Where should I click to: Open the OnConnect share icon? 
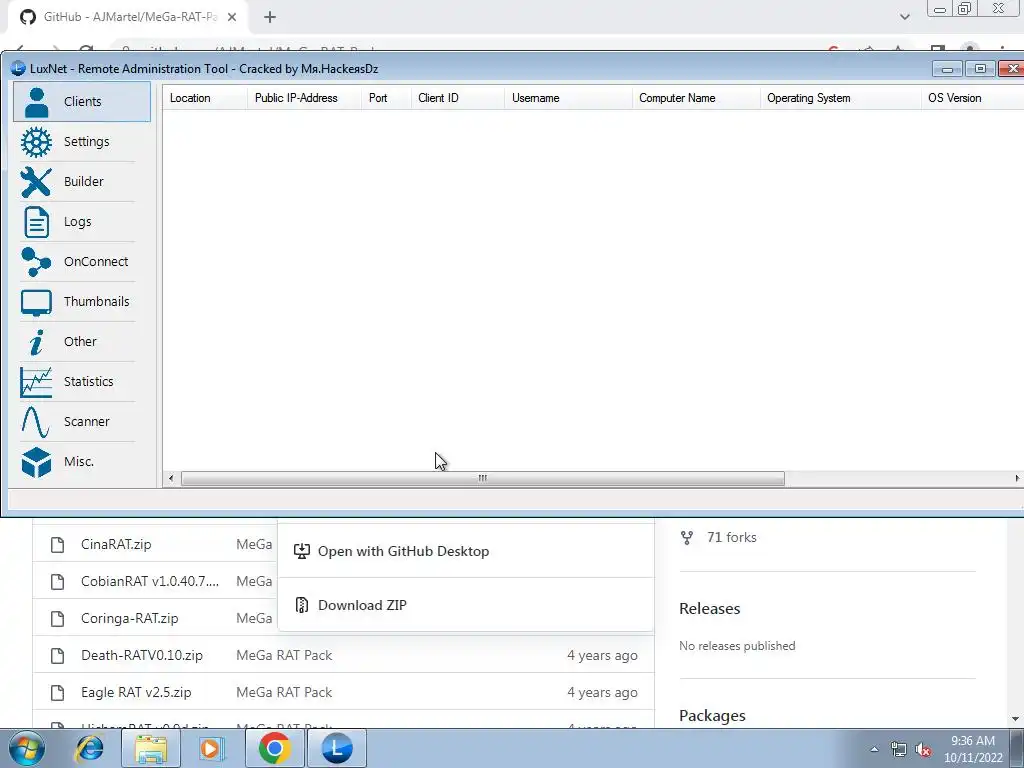(36, 262)
